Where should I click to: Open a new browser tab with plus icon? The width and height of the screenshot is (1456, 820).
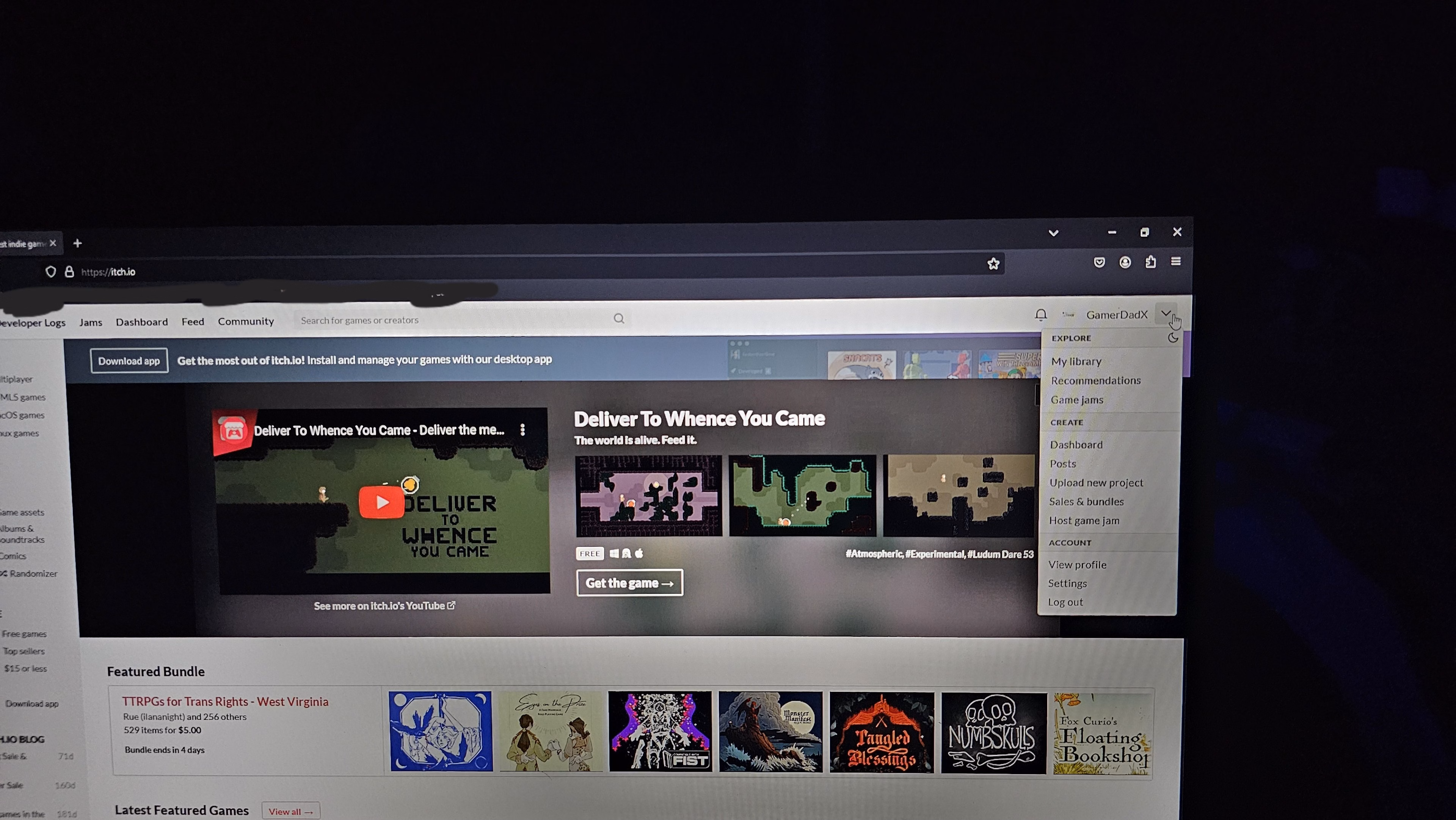[77, 243]
